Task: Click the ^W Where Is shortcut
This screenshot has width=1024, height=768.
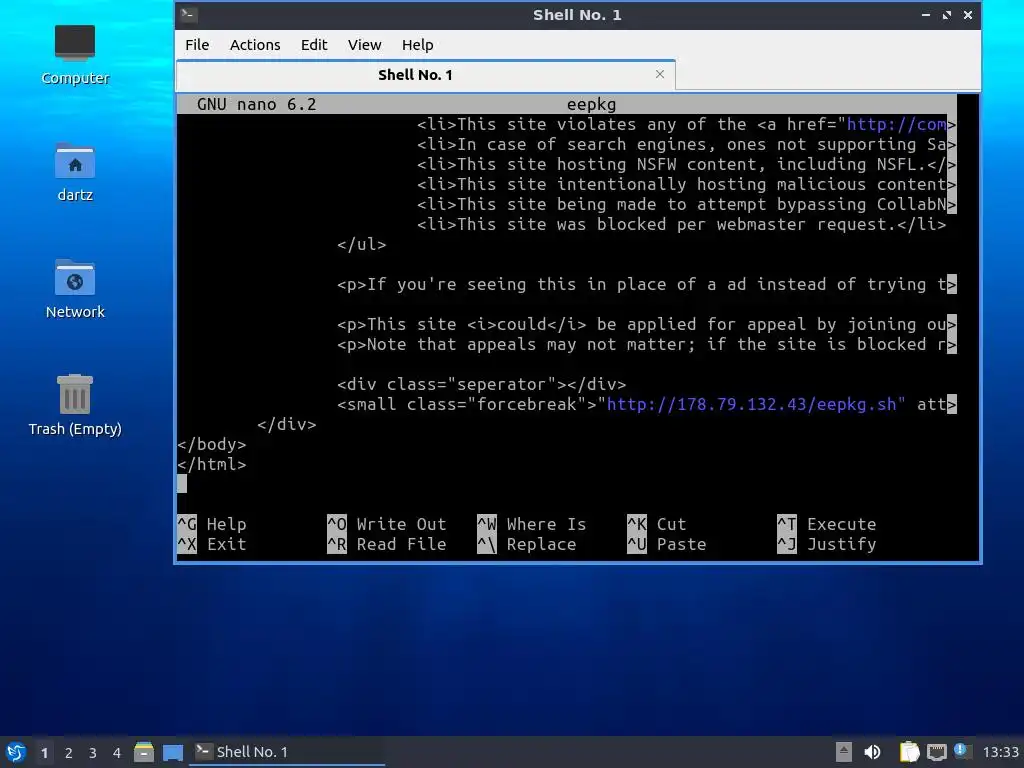Action: tap(532, 524)
